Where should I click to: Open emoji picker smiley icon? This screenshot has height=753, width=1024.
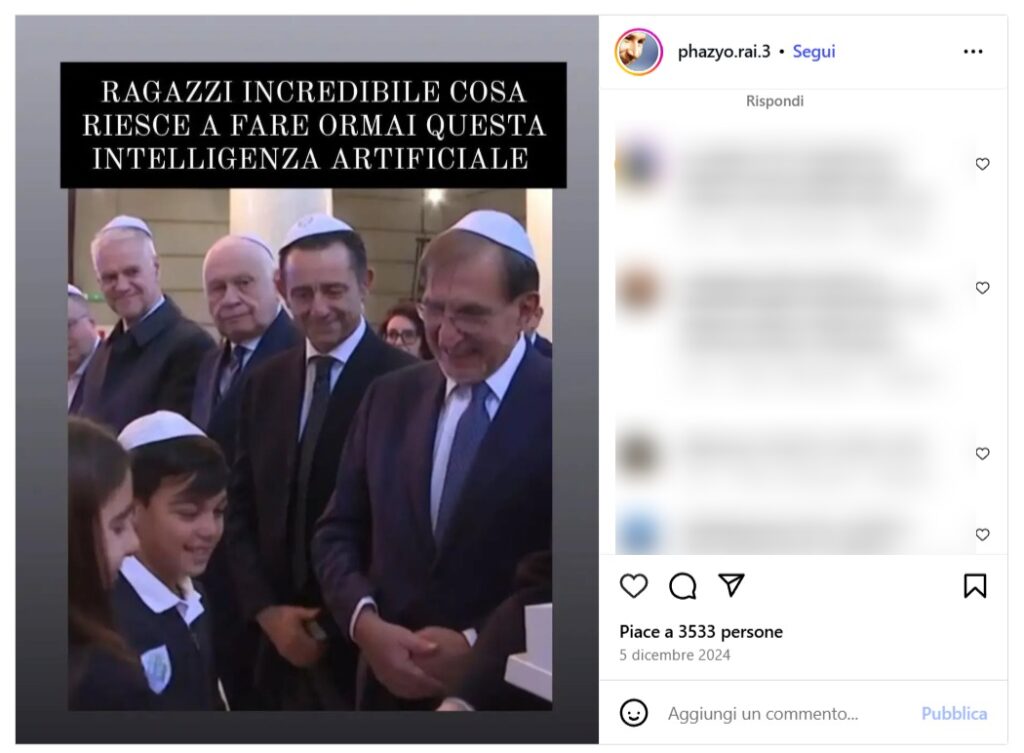tap(633, 713)
